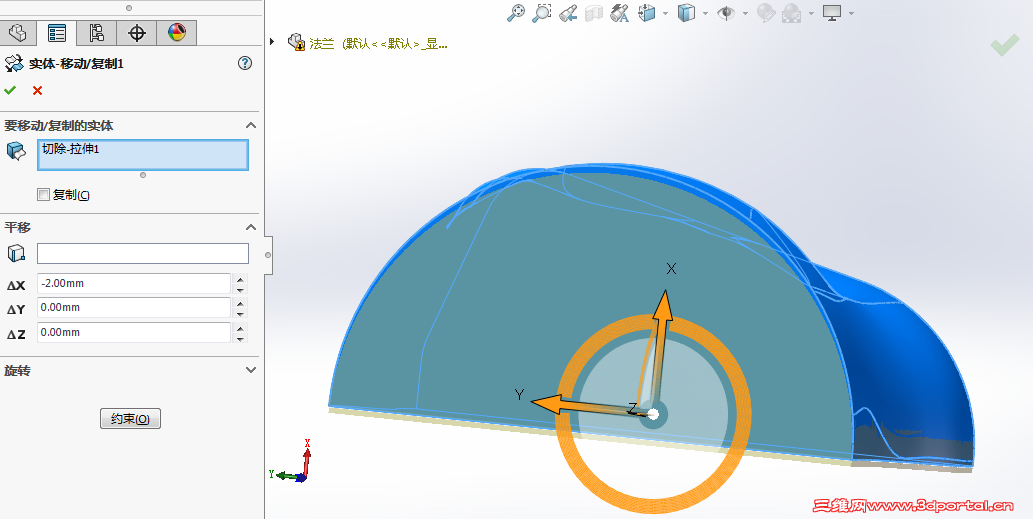The height and width of the screenshot is (519, 1033).
Task: Cancel with the red X icon
Action: pyautogui.click(x=37, y=90)
